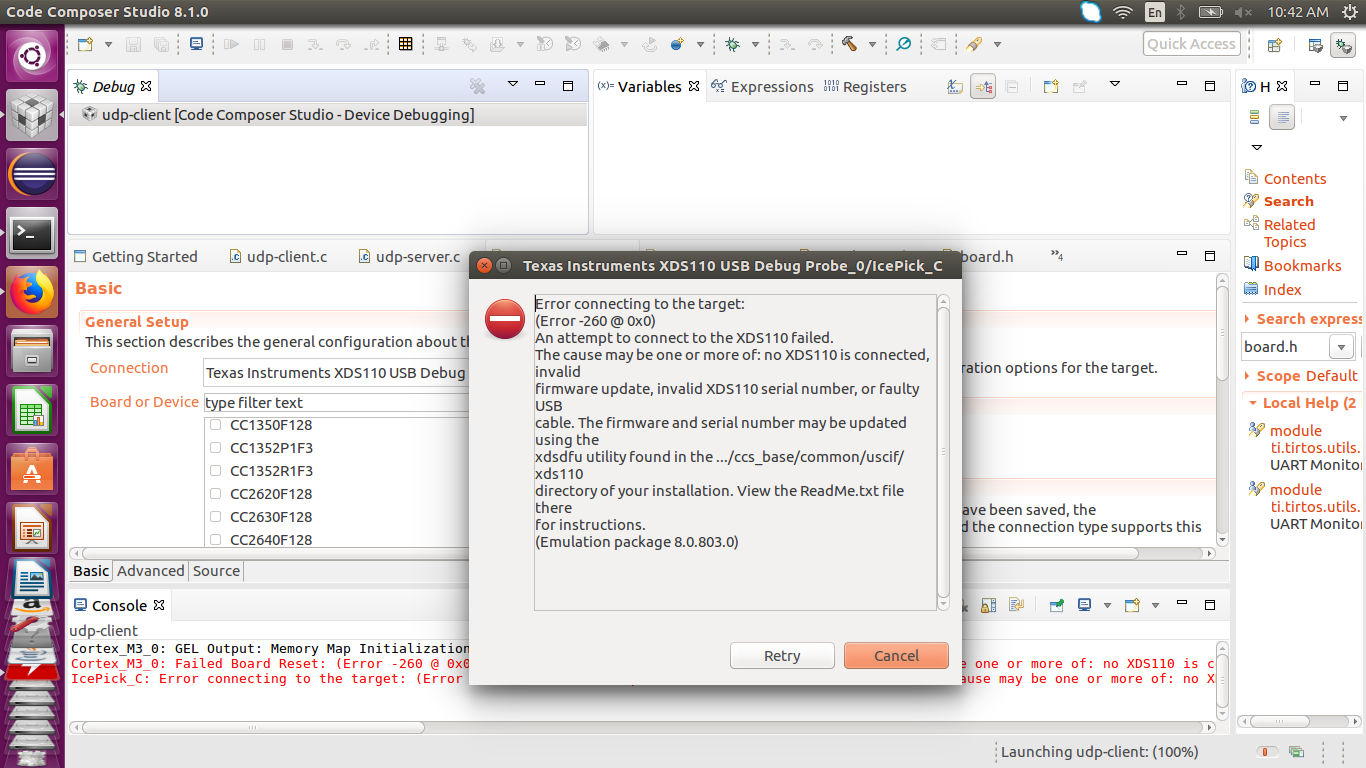This screenshot has height=768, width=1366.
Task: Switch to the Expressions tab
Action: [762, 87]
